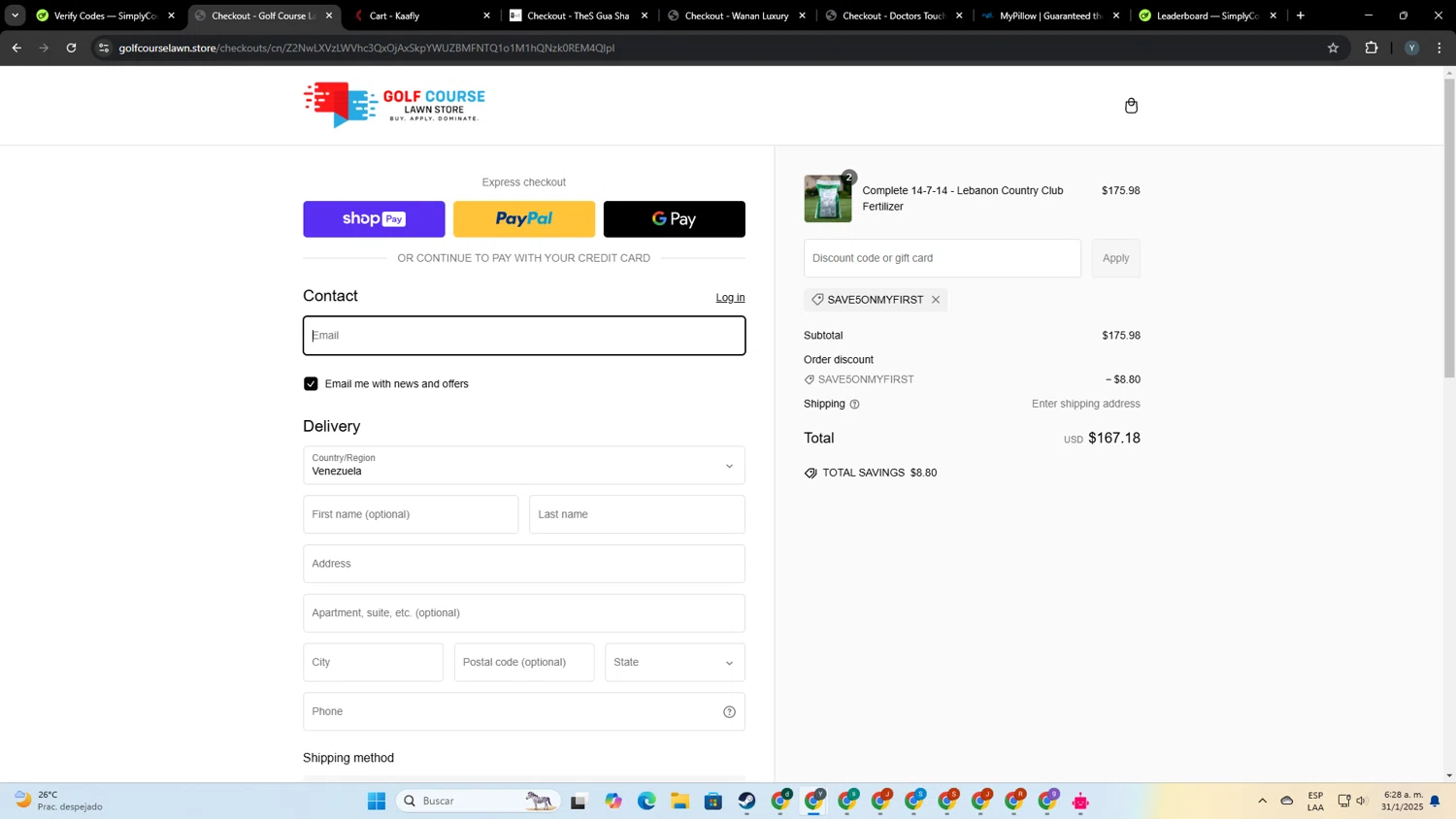Screen dimensions: 1456x819
Task: Pay with Google Pay express checkout
Action: (x=675, y=219)
